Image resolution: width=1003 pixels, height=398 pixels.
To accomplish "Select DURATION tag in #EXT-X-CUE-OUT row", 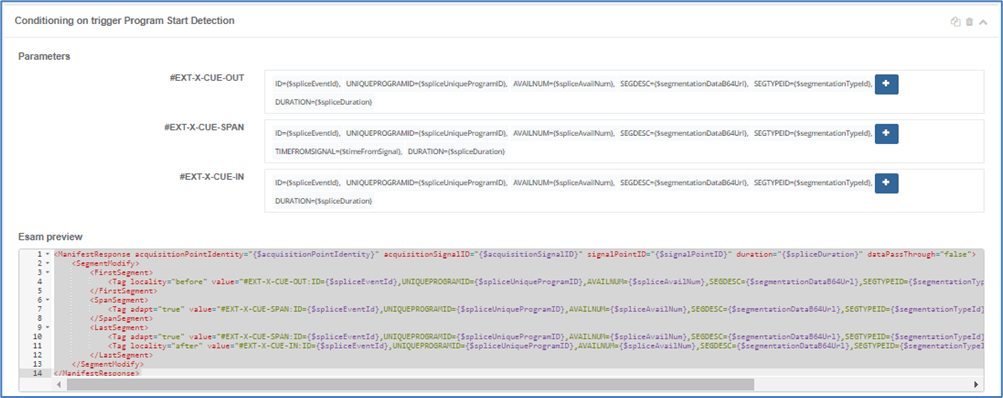I will coord(324,102).
